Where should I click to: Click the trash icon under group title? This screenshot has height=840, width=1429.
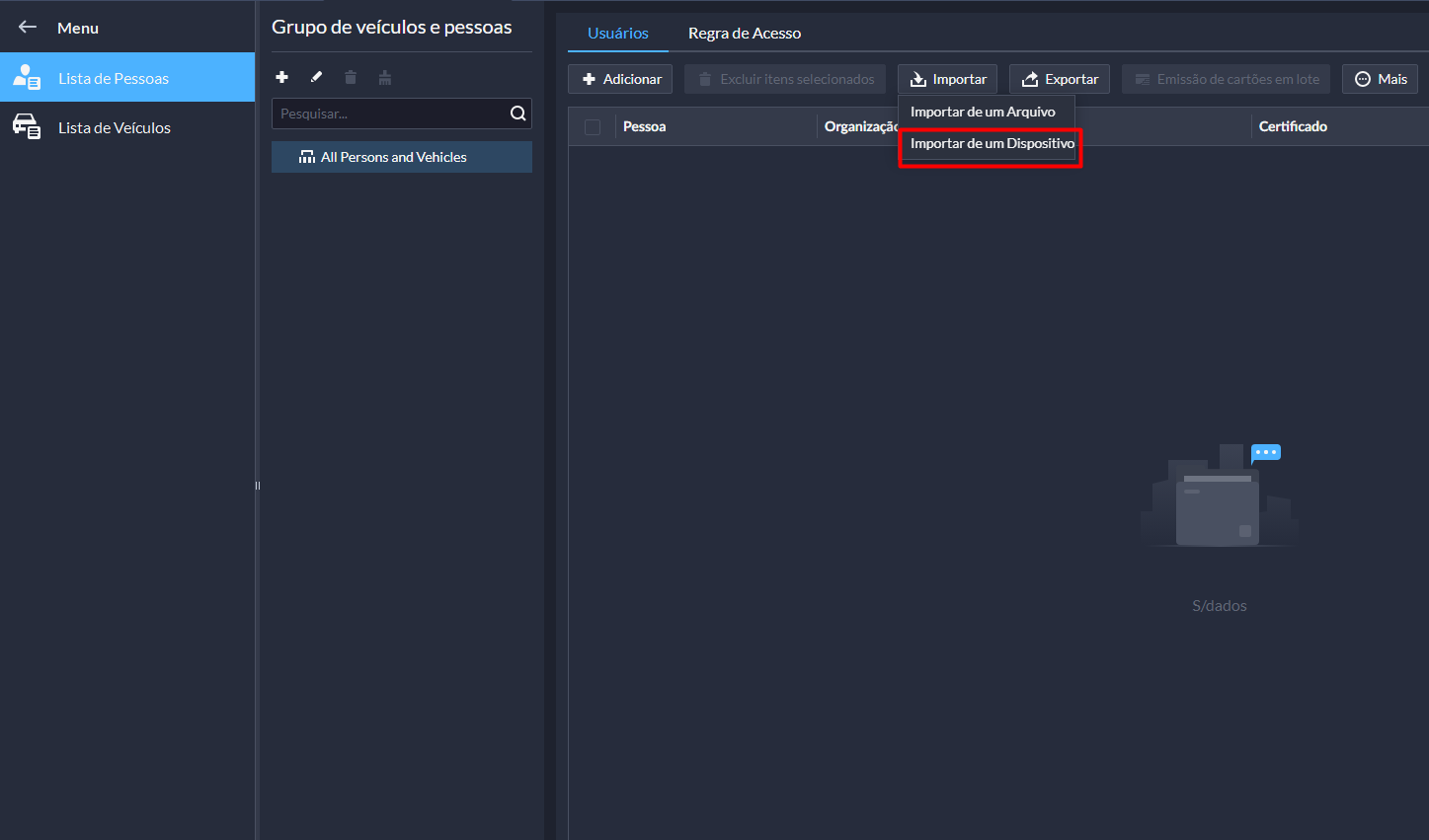[x=351, y=77]
